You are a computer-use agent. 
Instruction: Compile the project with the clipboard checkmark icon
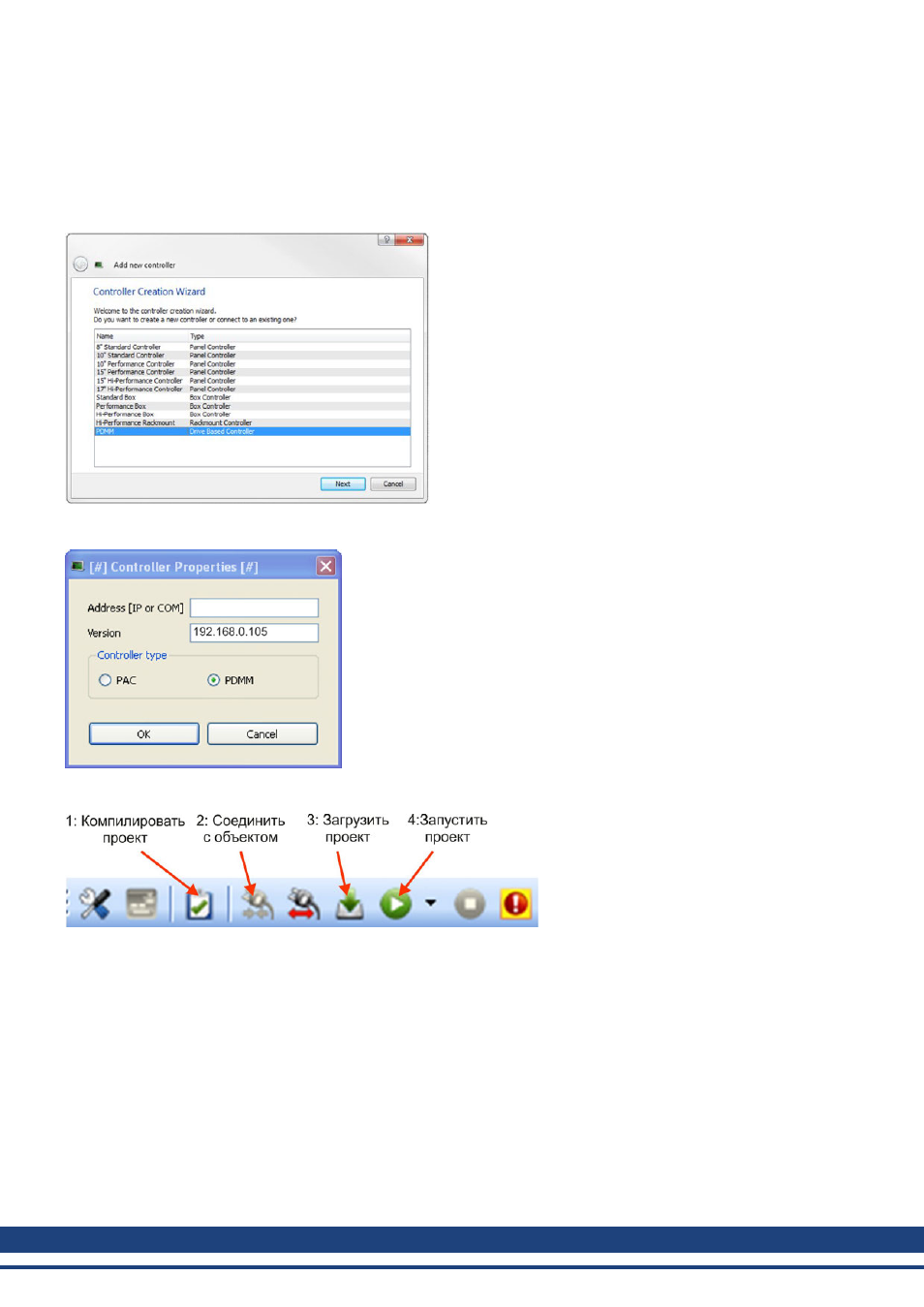click(x=199, y=904)
